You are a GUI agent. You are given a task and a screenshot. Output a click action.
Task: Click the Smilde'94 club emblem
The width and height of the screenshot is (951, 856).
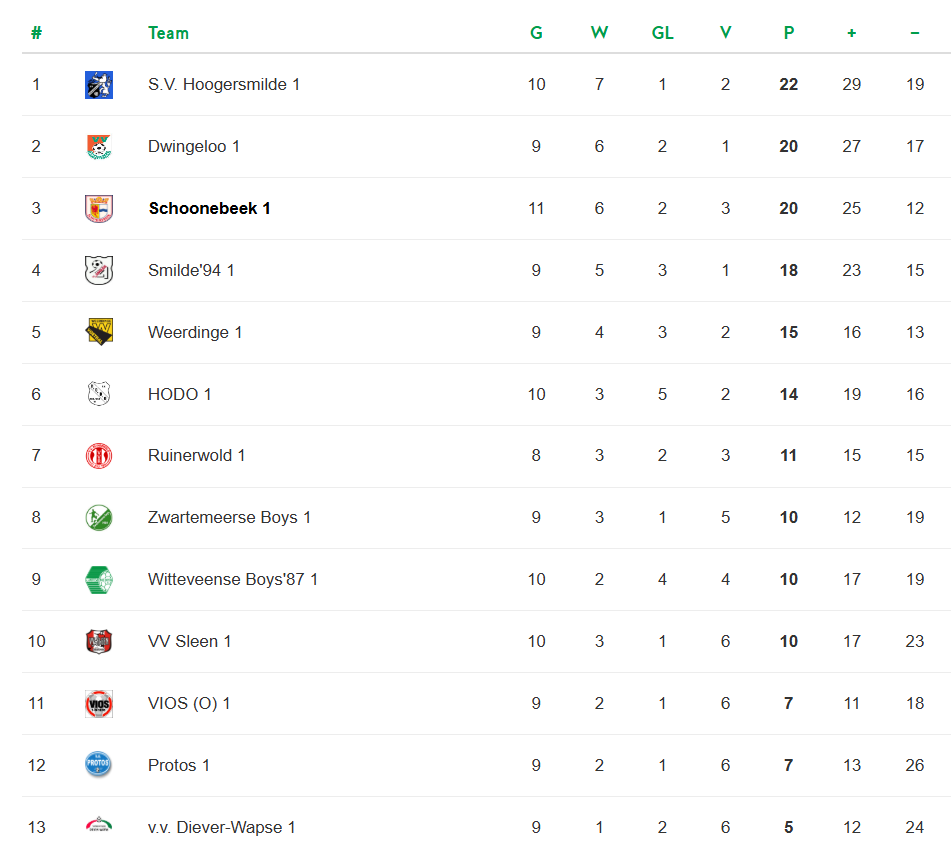pyautogui.click(x=99, y=270)
